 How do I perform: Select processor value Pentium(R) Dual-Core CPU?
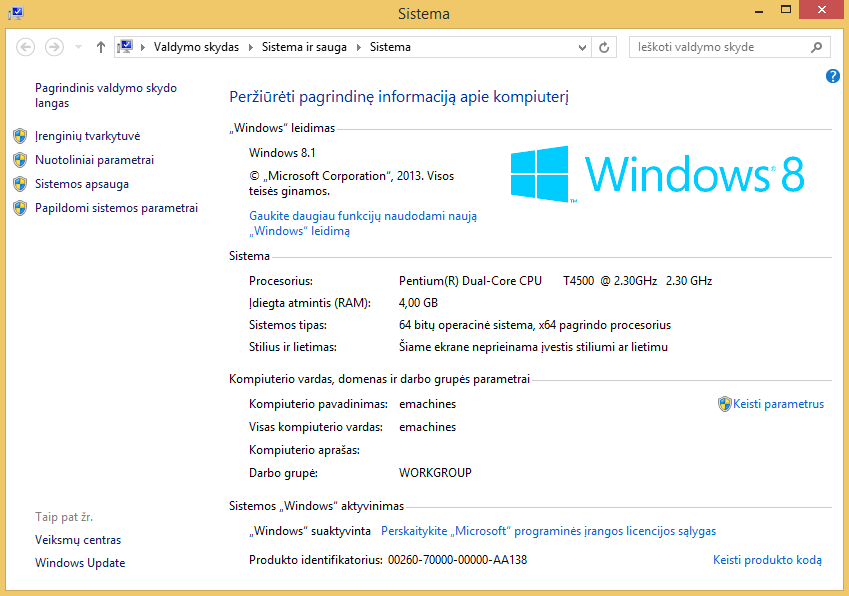click(x=470, y=281)
